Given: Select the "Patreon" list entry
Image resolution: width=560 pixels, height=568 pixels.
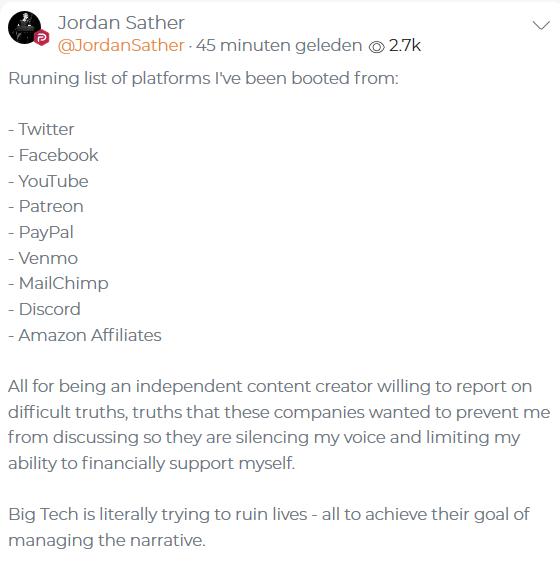Looking at the screenshot, I should coord(46,206).
